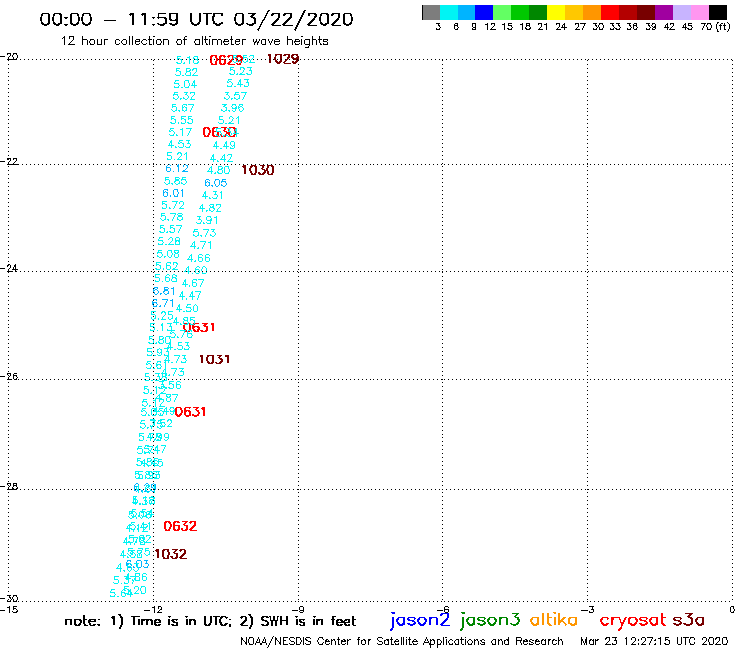Click the orange 'altika' legend label

tap(554, 619)
